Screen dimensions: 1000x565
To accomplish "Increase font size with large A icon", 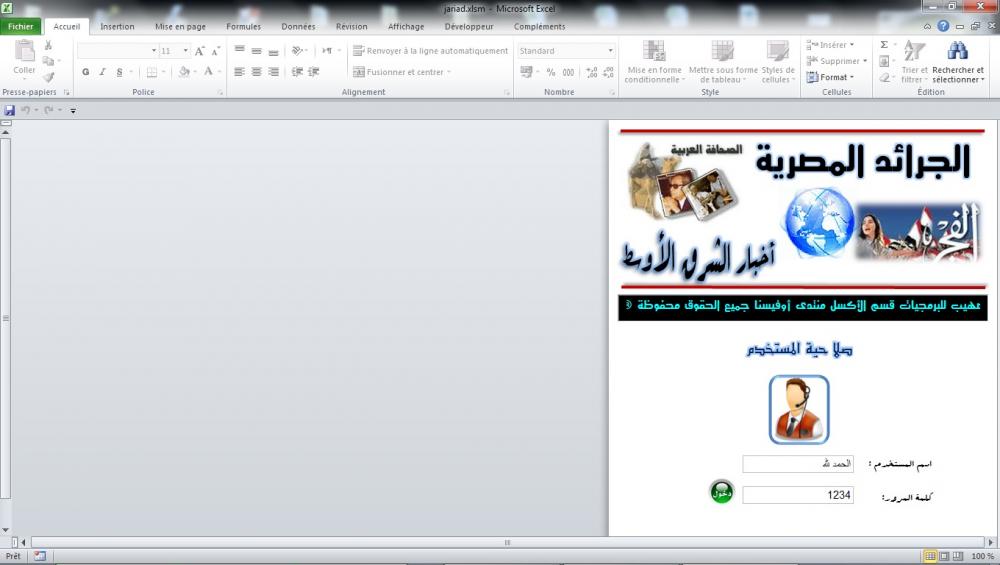I will coord(200,51).
